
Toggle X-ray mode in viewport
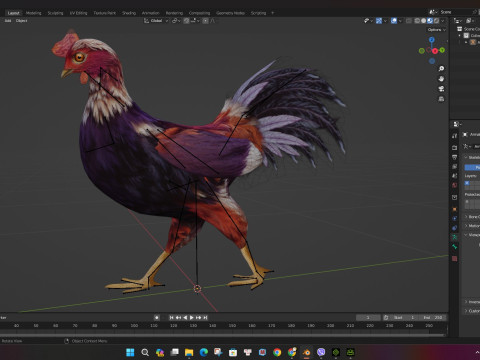pyautogui.click(x=408, y=21)
